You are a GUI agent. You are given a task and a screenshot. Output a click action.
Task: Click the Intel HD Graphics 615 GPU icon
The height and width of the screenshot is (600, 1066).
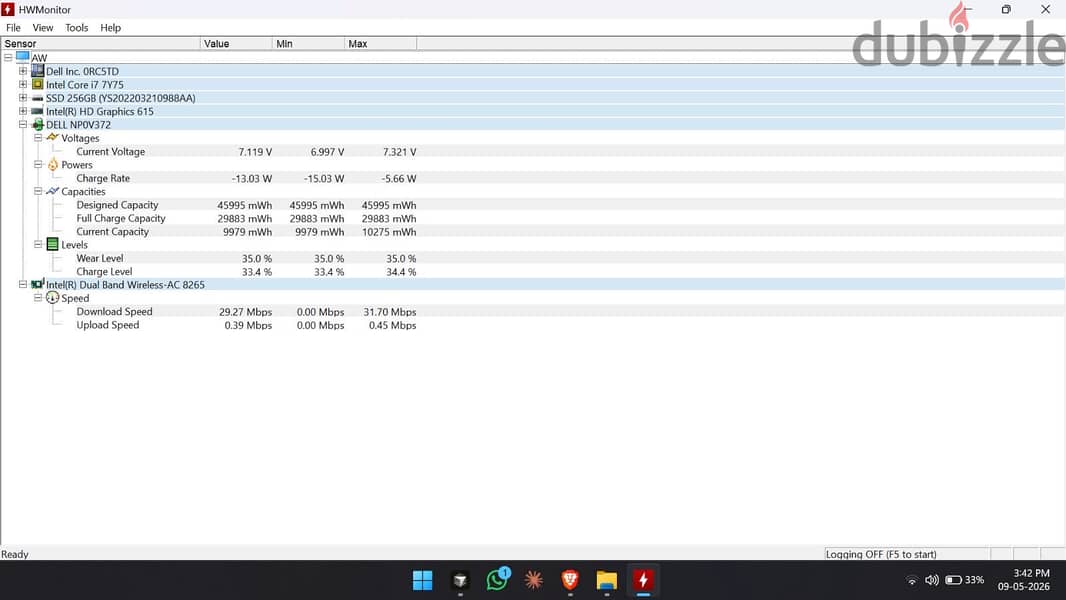[37, 111]
